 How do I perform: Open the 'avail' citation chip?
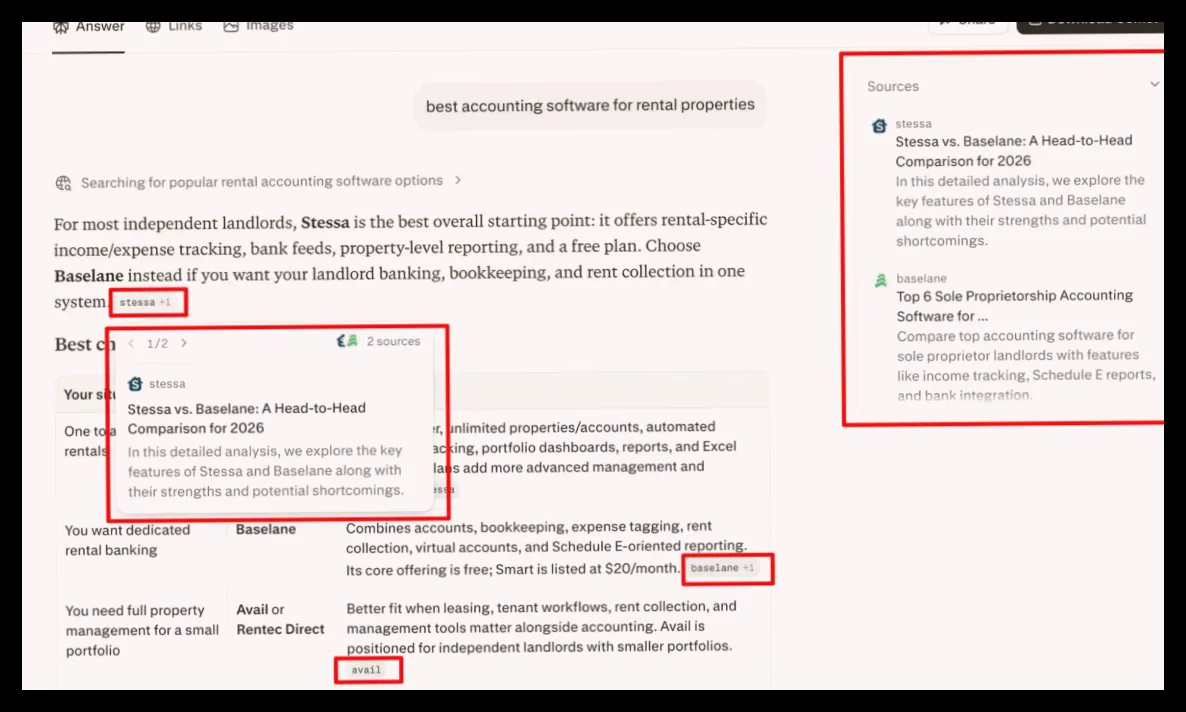pyautogui.click(x=367, y=670)
